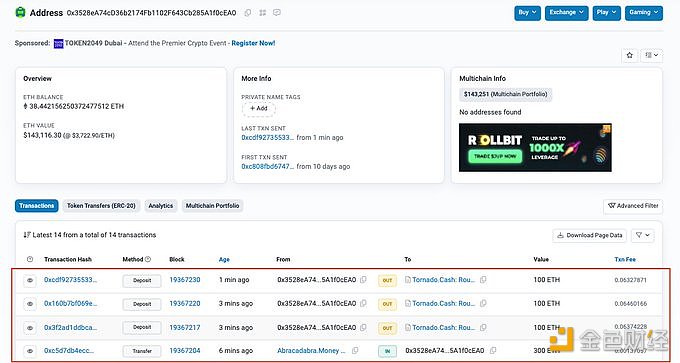Open the Exchange dropdown
This screenshot has height=363, width=680.
click(566, 13)
